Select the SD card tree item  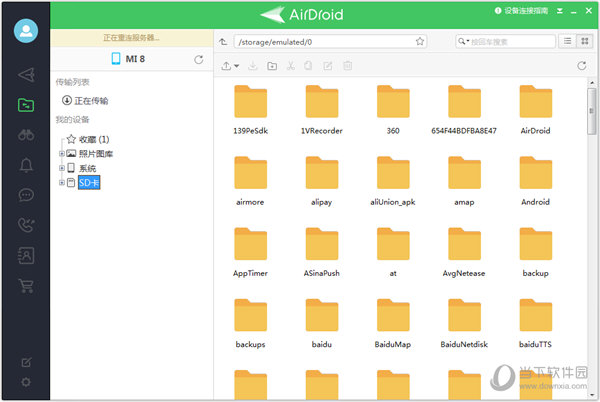click(89, 182)
